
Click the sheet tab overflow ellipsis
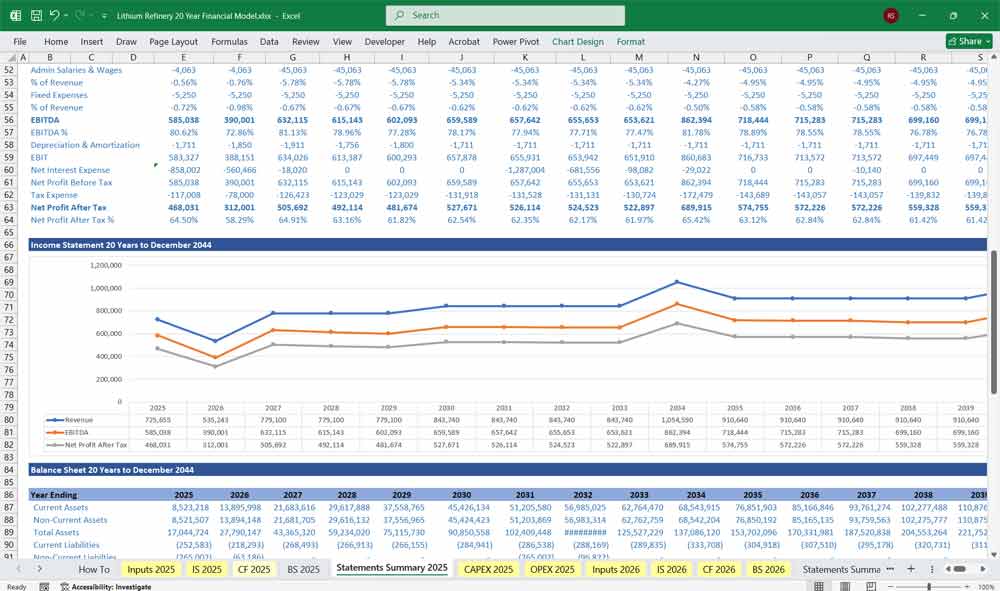point(890,567)
